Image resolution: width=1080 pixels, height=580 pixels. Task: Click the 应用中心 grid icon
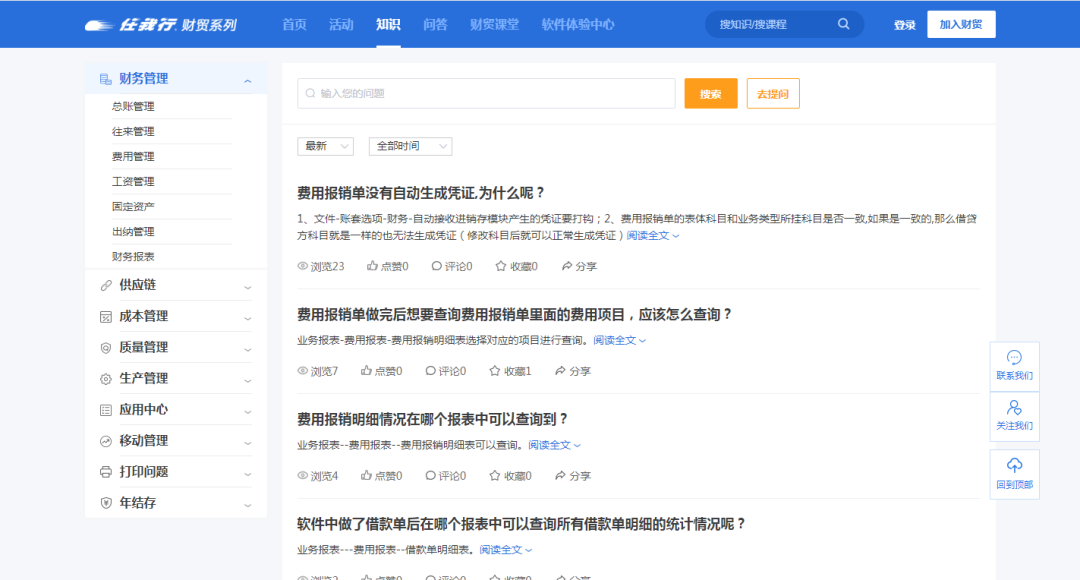105,409
